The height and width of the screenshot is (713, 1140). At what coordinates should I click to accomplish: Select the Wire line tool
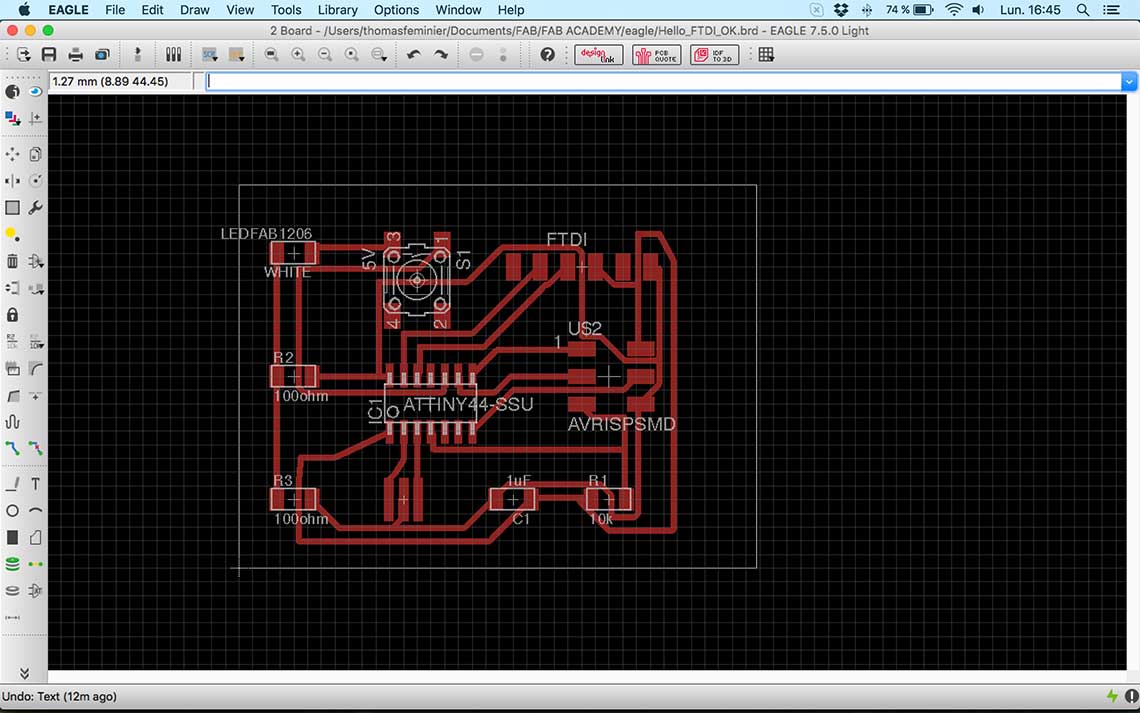pyautogui.click(x=12, y=483)
